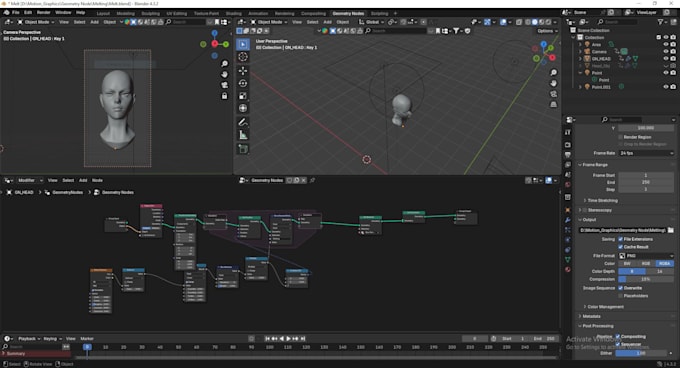Select the Cursor tool in user viewport
The image size is (680, 368).
click(243, 57)
